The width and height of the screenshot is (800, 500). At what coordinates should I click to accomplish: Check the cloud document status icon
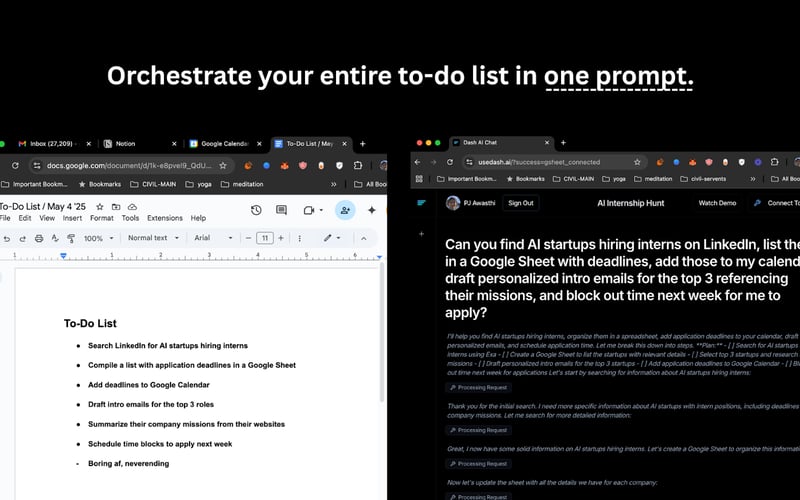[132, 207]
